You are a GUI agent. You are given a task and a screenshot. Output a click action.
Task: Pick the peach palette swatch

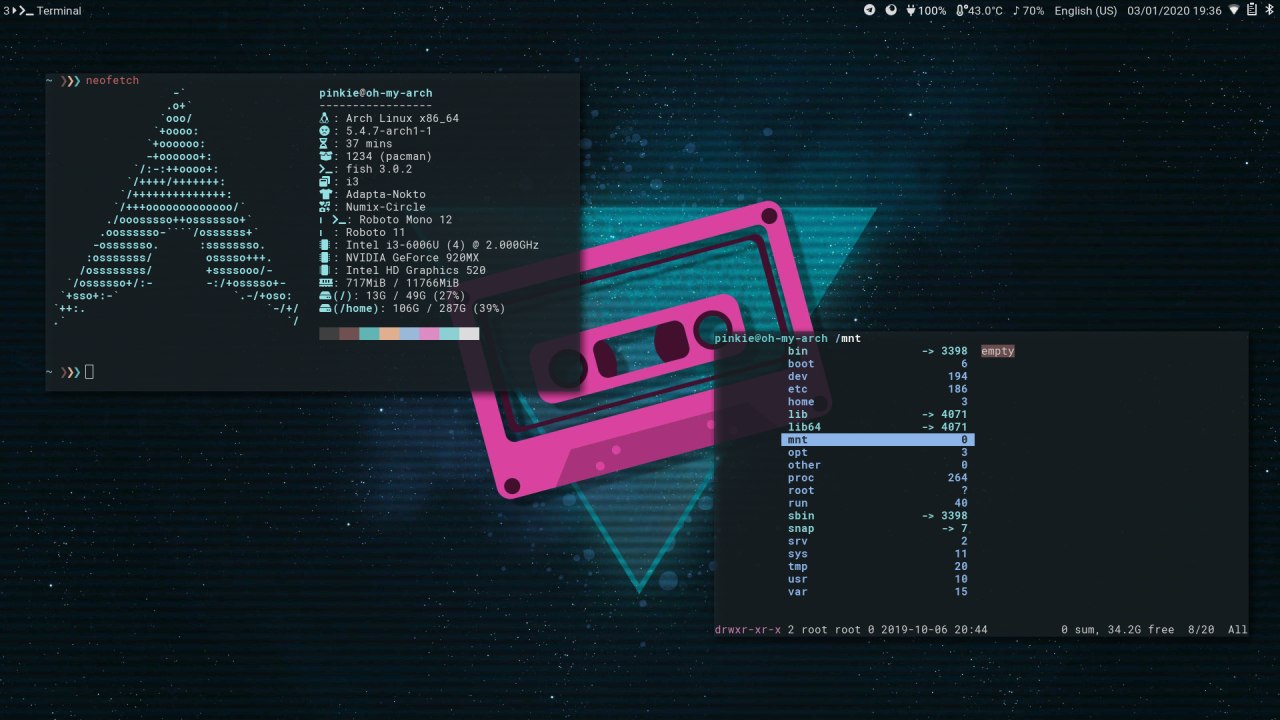389,334
